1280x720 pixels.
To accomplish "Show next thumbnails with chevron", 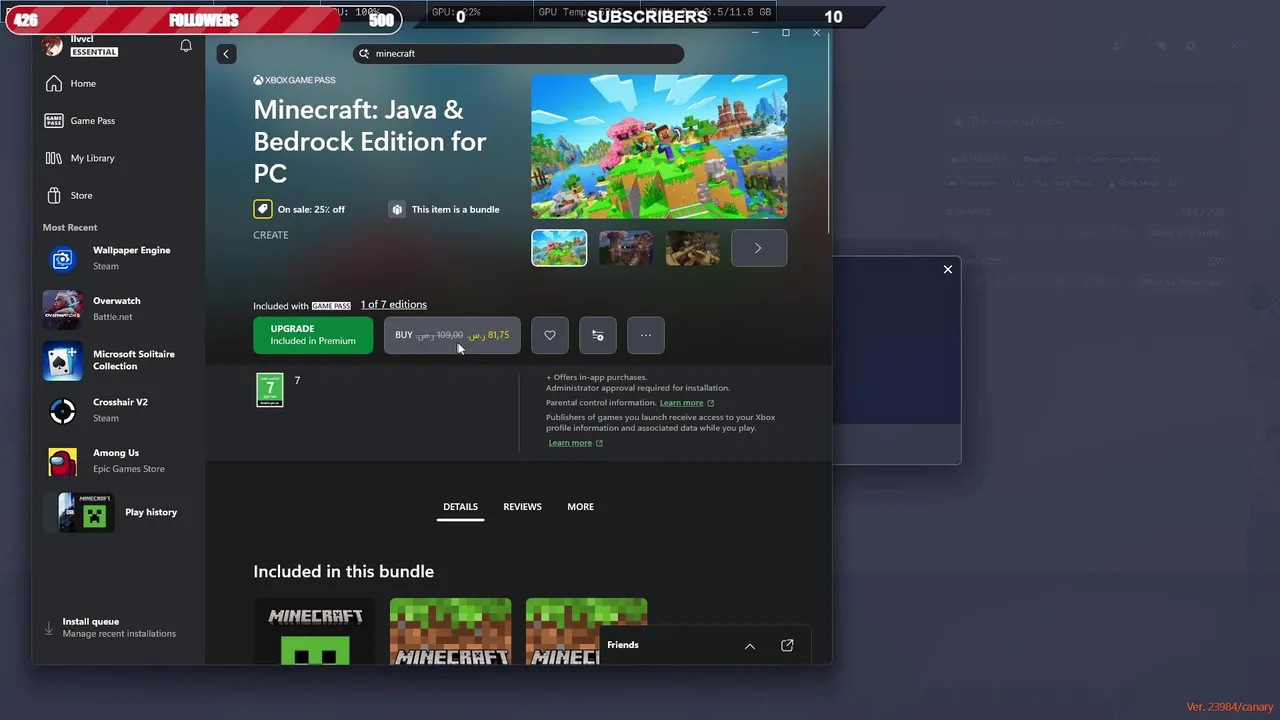I will [759, 248].
